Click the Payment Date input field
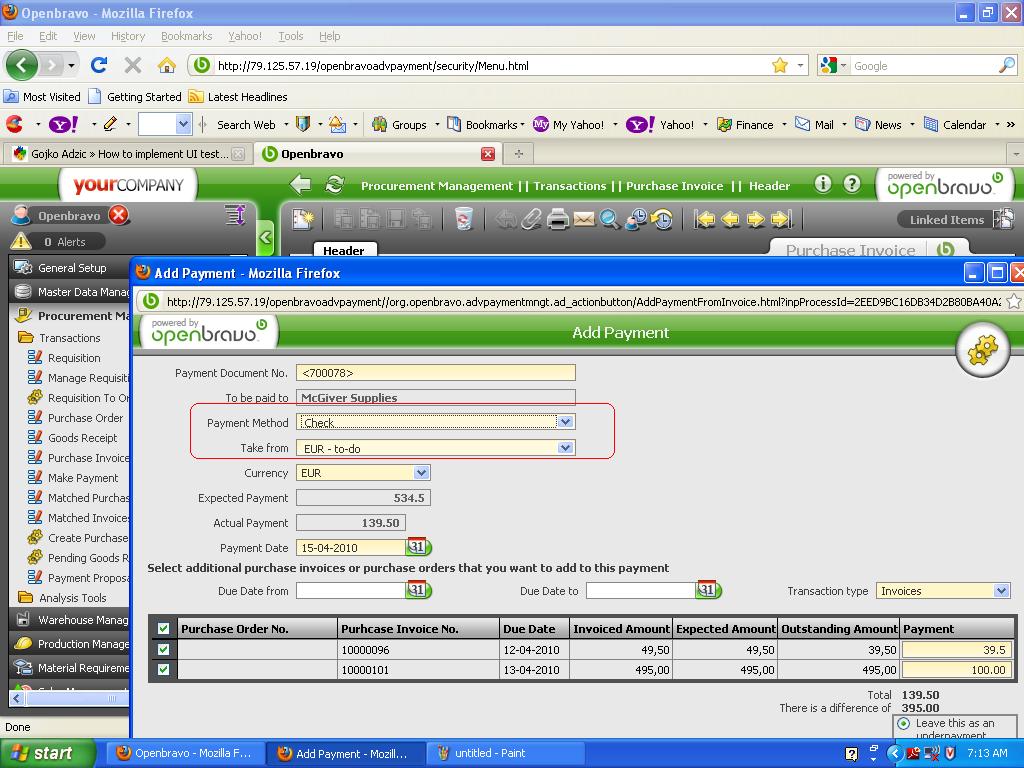This screenshot has width=1024, height=768. click(x=351, y=547)
